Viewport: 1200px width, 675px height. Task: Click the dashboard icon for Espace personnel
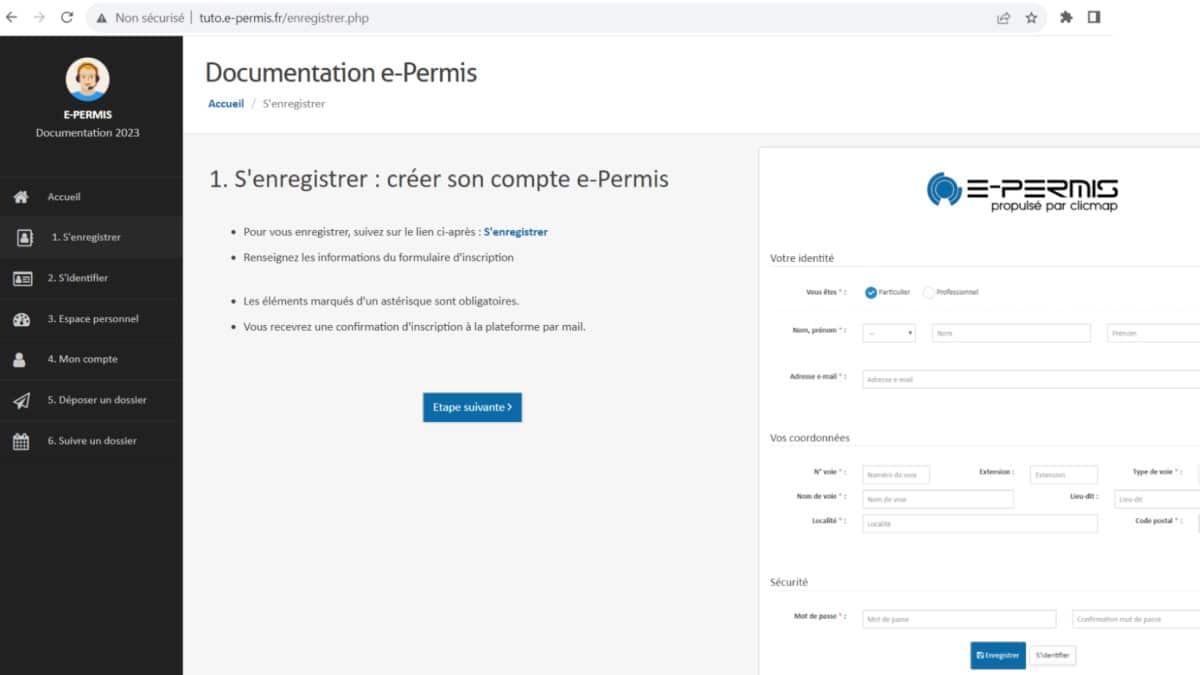pyautogui.click(x=21, y=319)
